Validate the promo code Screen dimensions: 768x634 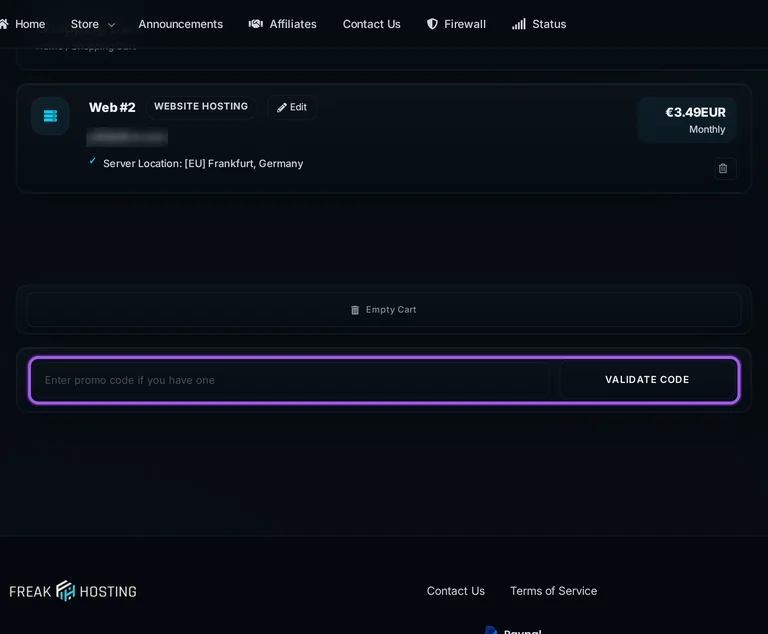647,380
